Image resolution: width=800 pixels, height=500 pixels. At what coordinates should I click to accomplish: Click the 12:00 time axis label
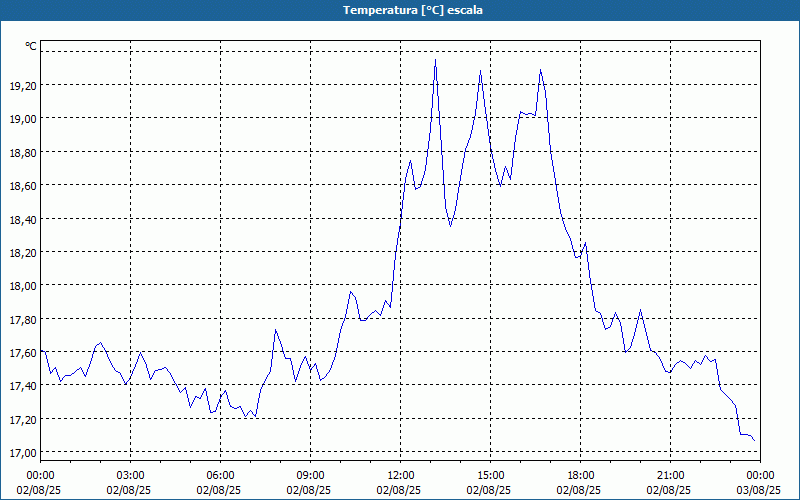pos(401,476)
